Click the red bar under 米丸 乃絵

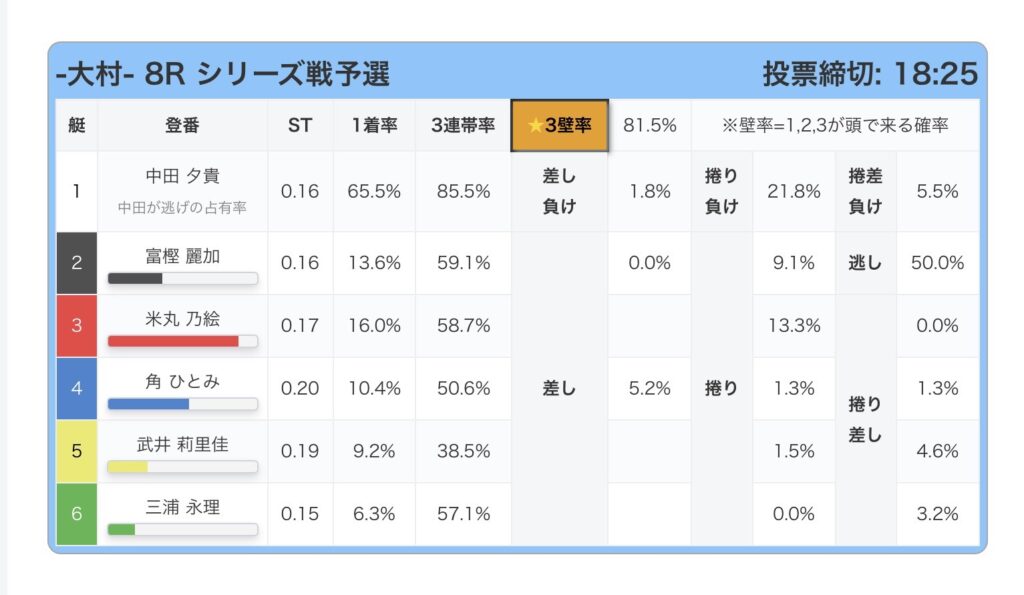pyautogui.click(x=174, y=342)
